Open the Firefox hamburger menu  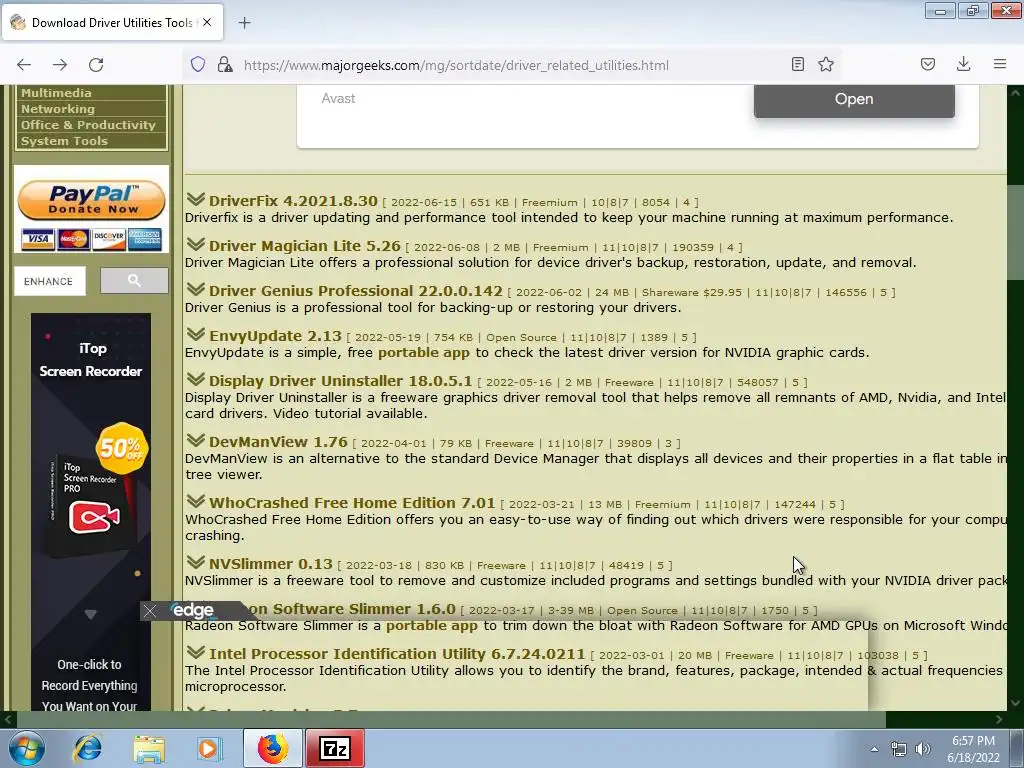pos(999,64)
